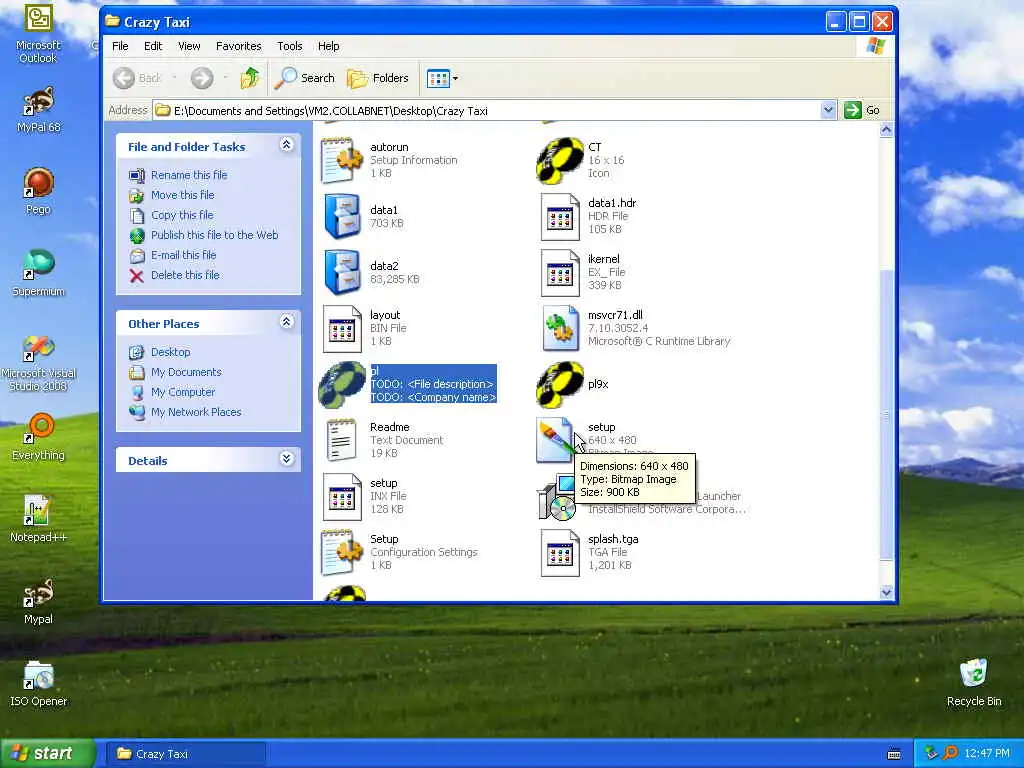
Task: Go to My Network Places
Action: tap(196, 412)
